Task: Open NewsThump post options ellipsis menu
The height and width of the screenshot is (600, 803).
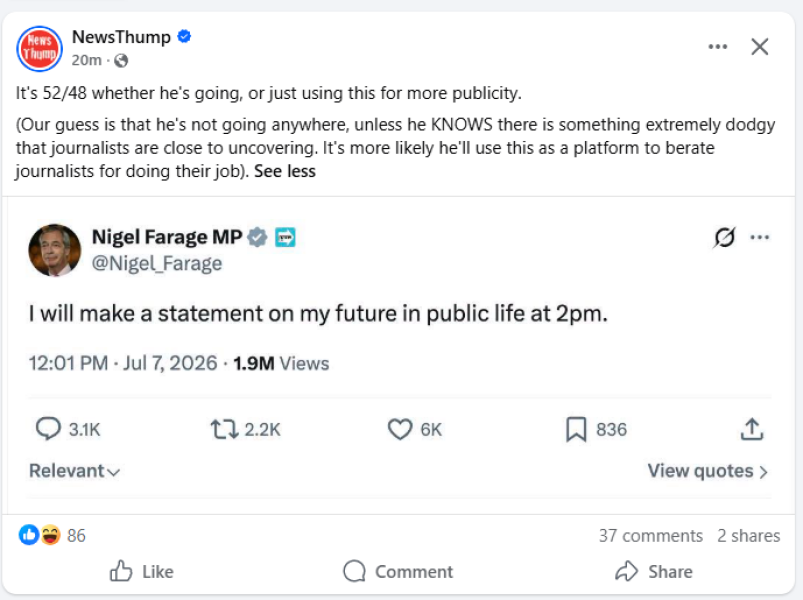Action: coord(717,47)
